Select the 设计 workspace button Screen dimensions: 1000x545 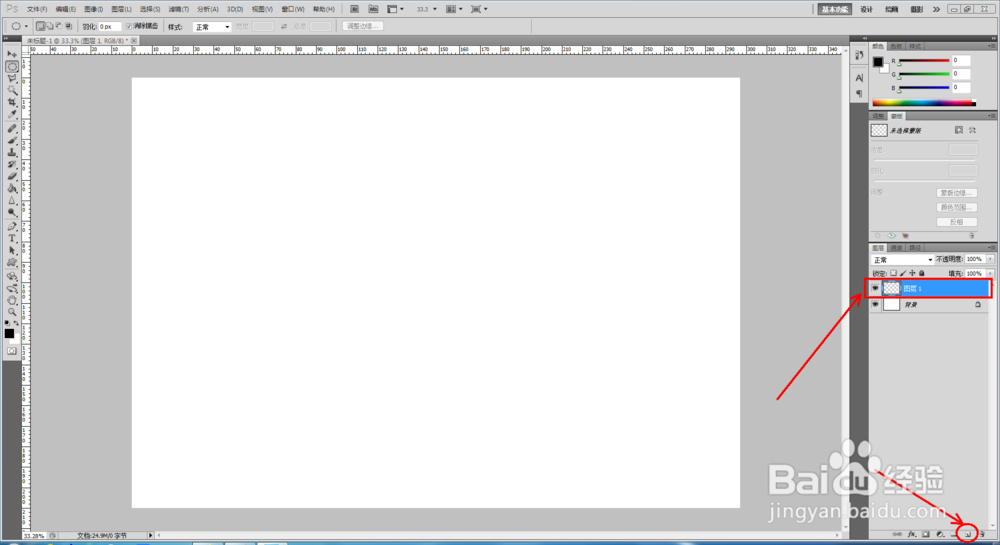tap(866, 9)
